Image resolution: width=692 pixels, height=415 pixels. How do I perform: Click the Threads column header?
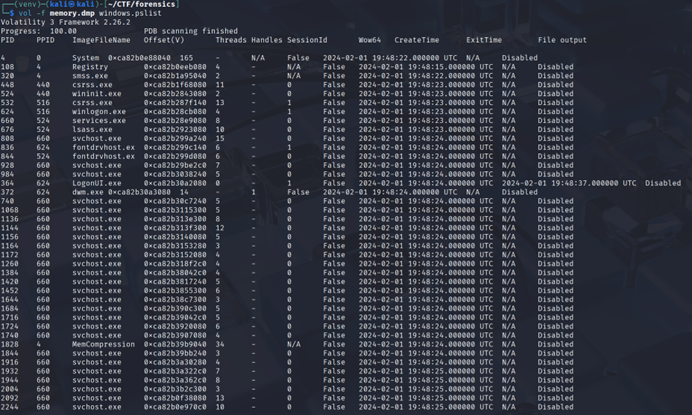[x=231, y=40]
